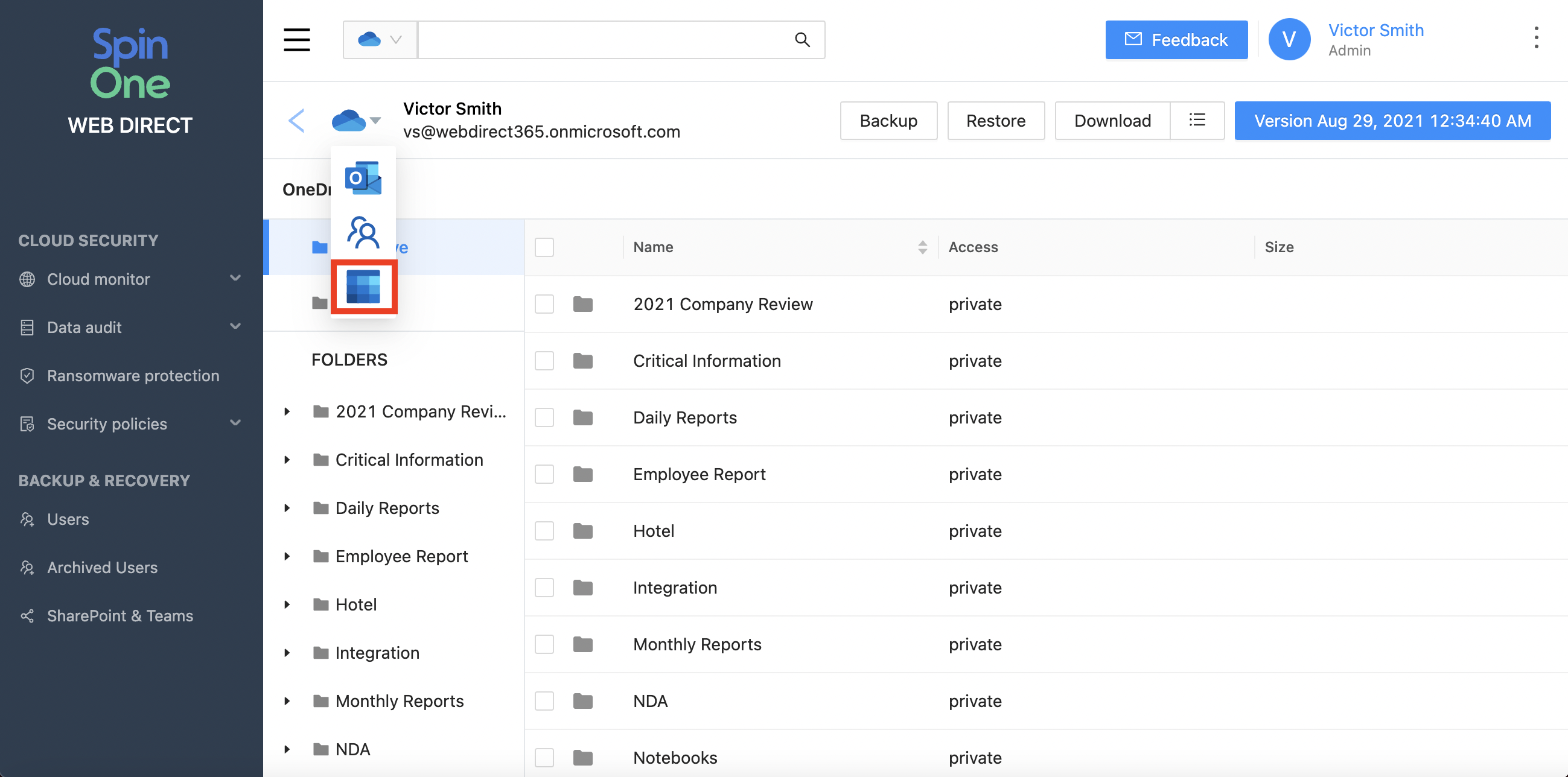Toggle the select-all header checkbox
The image size is (1568, 777).
[x=544, y=247]
